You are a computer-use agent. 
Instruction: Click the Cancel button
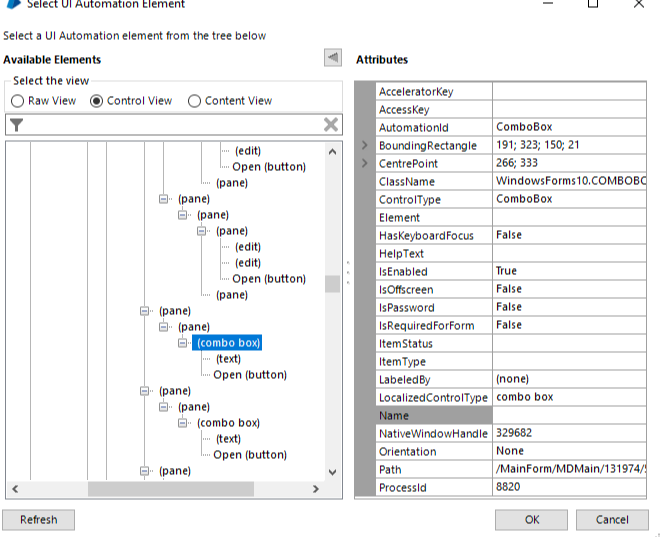coord(612,520)
